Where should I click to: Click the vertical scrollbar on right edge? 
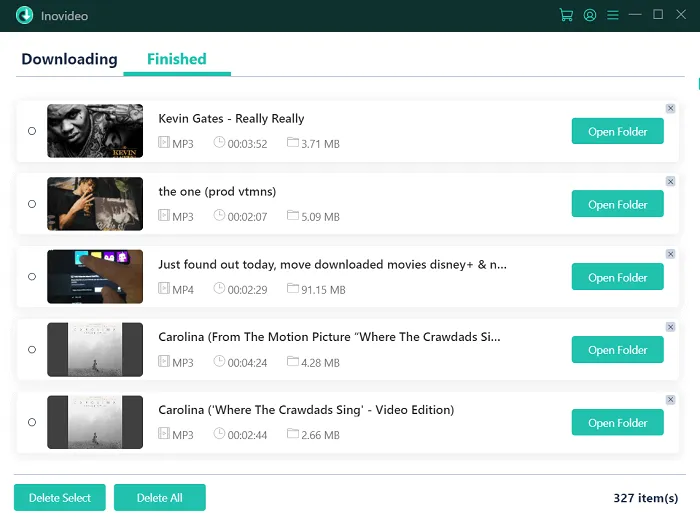tap(697, 84)
